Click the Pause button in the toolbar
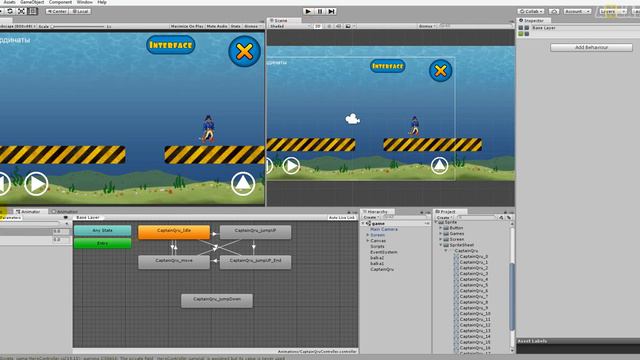This screenshot has height=360, width=640. coord(320,11)
